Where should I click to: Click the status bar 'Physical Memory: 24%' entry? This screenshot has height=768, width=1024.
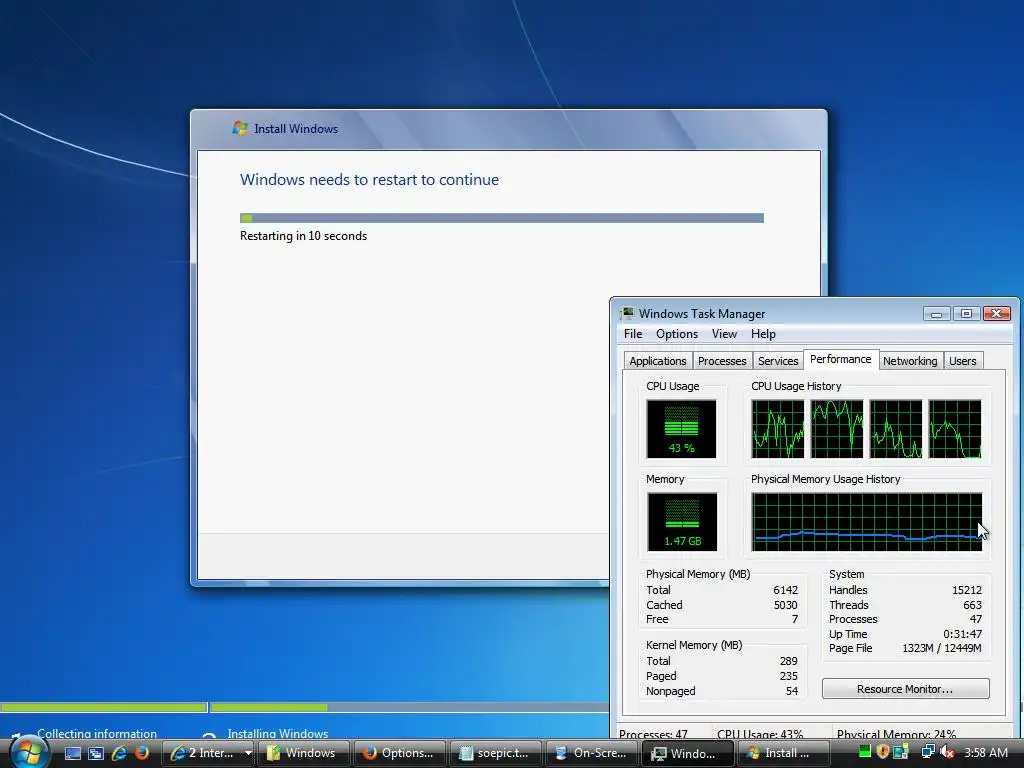[896, 734]
